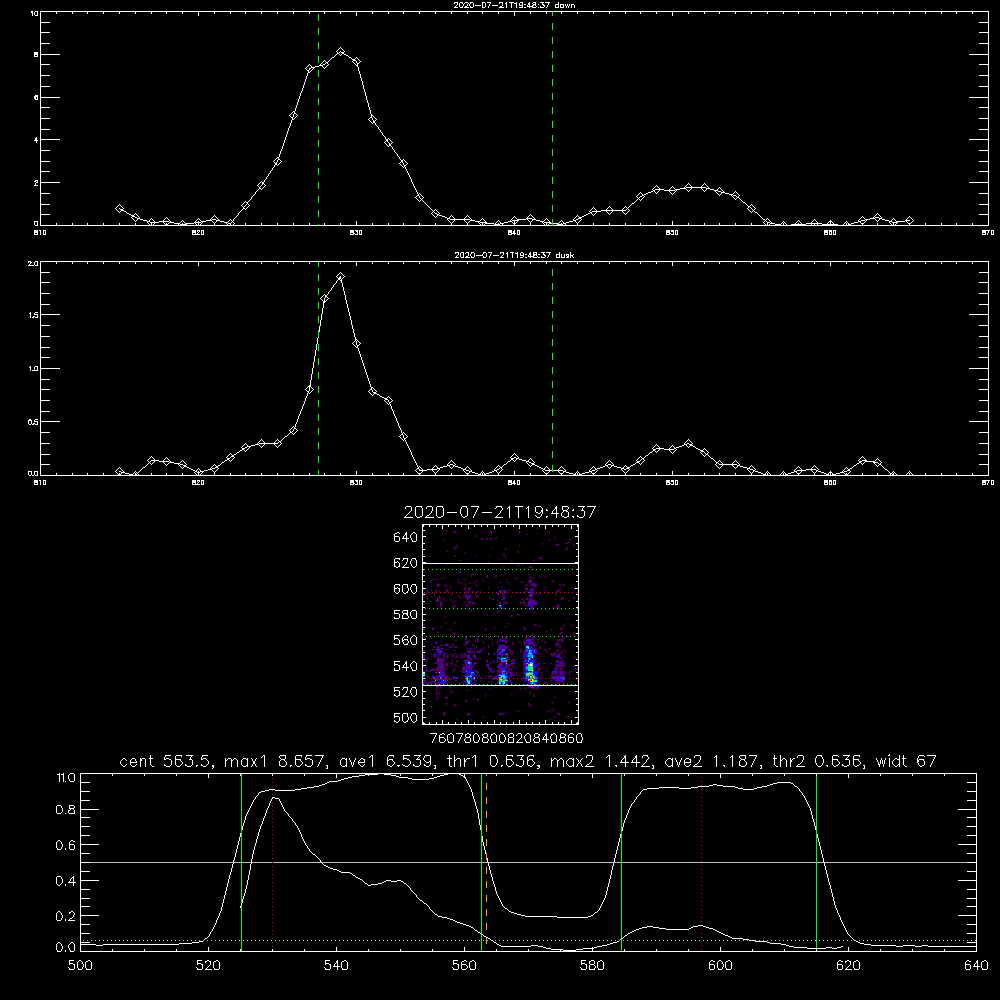1000x1000 pixels.
Task: Click the 'widt 67' value in stats line
Action: 906,761
